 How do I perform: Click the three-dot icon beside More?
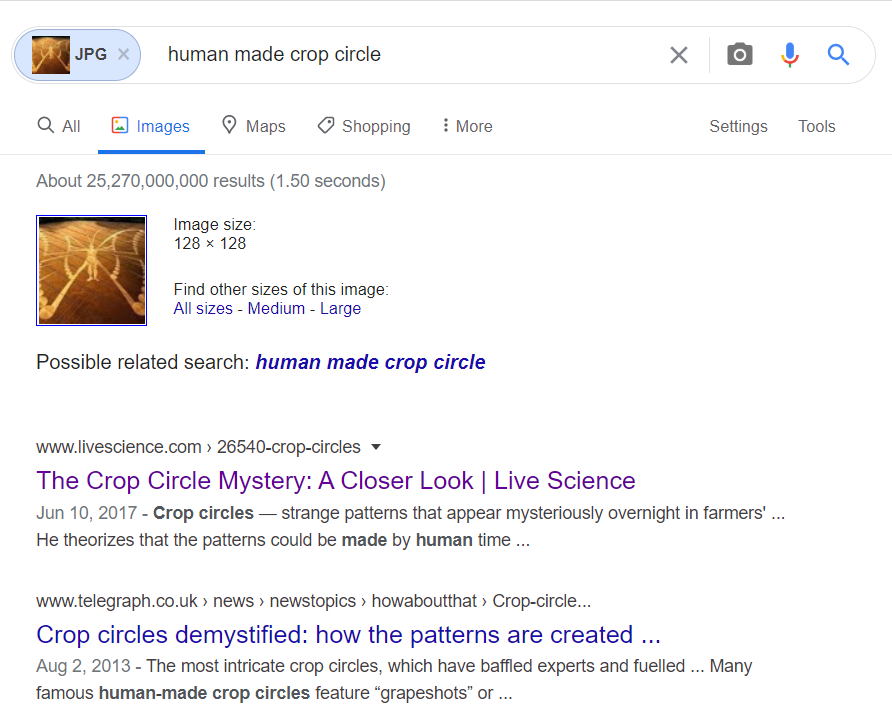pos(445,125)
